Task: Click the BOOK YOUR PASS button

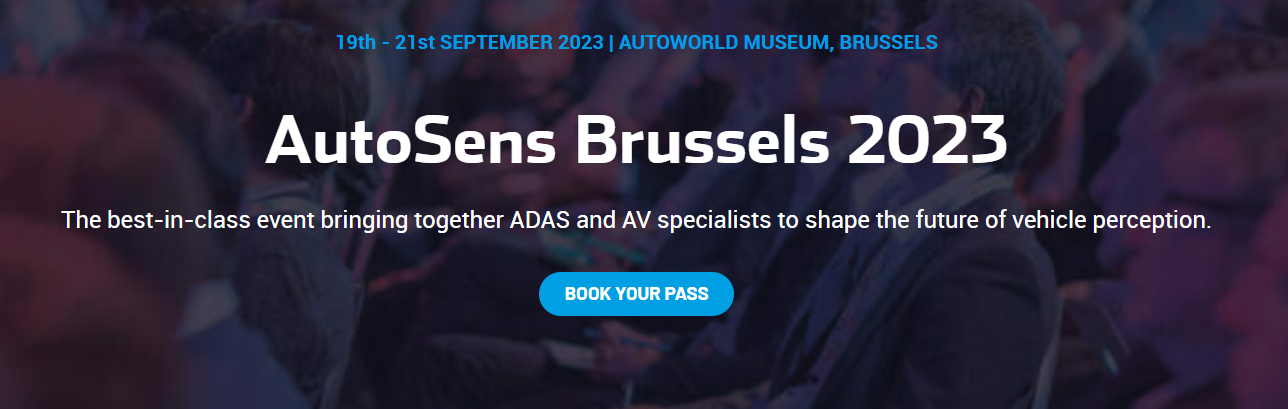Action: coord(636,294)
